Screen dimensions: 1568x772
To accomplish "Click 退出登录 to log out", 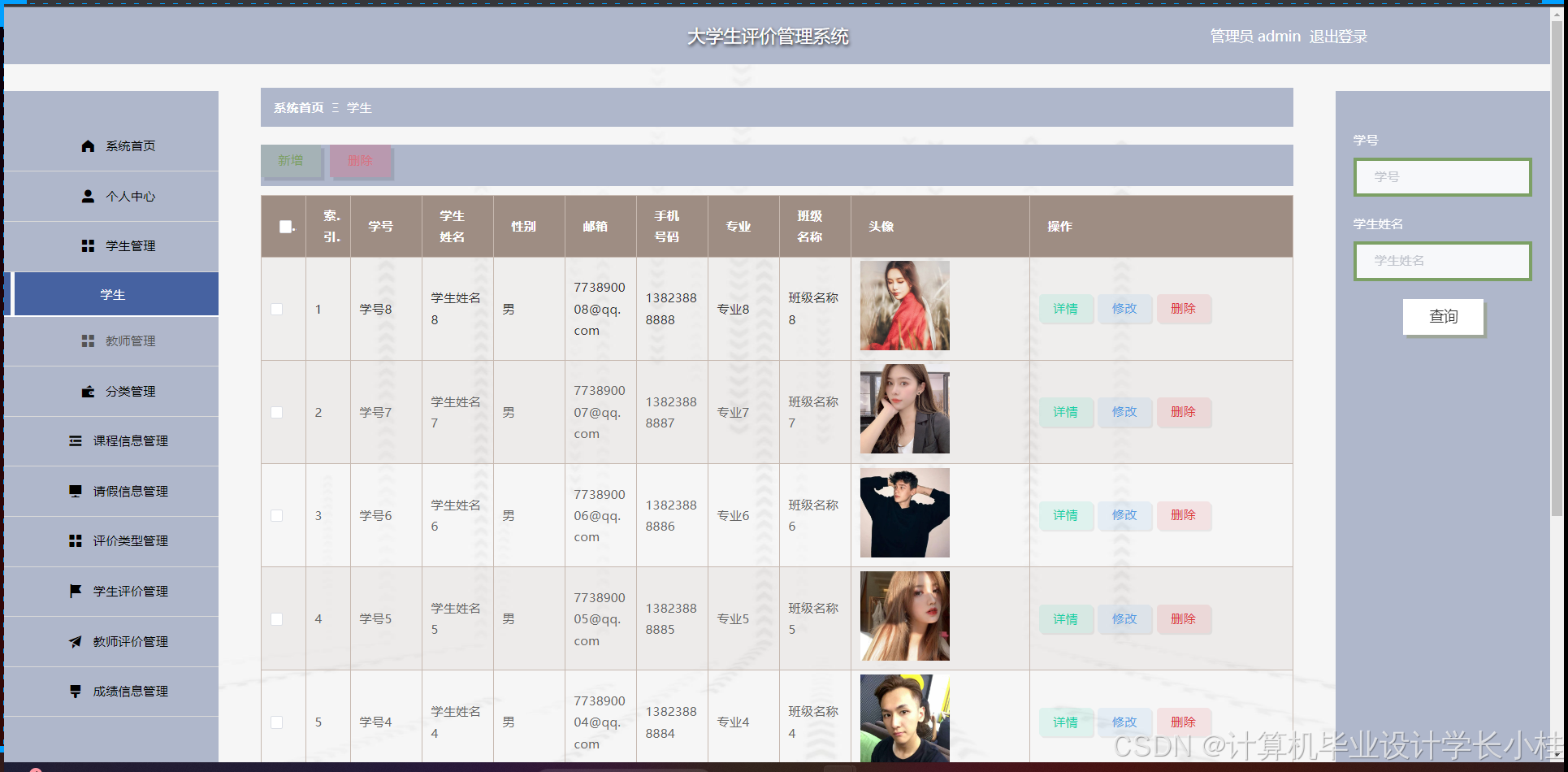I will 1338,37.
